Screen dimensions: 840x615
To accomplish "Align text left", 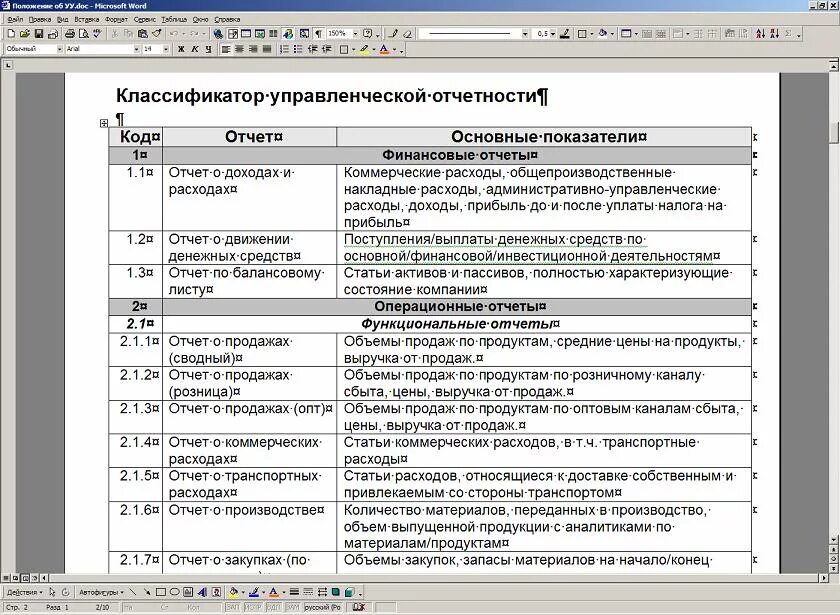I will coord(226,49).
